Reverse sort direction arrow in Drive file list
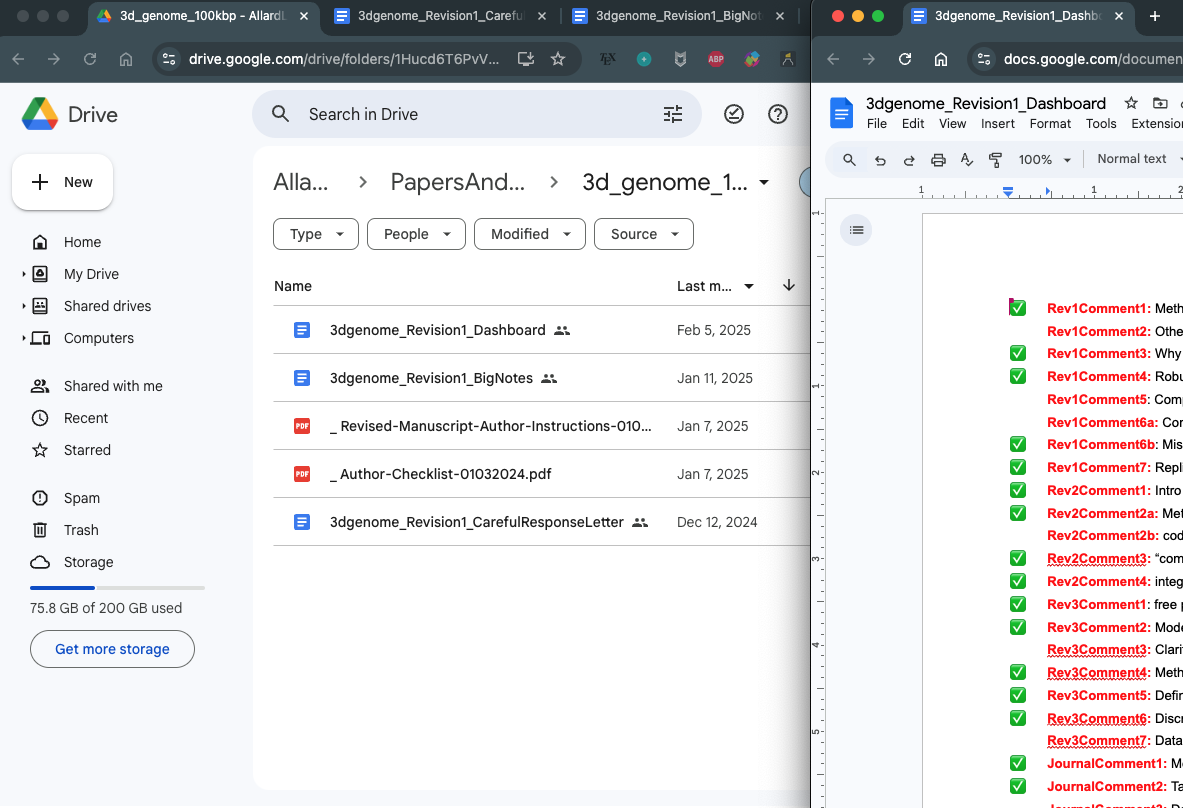 (788, 285)
